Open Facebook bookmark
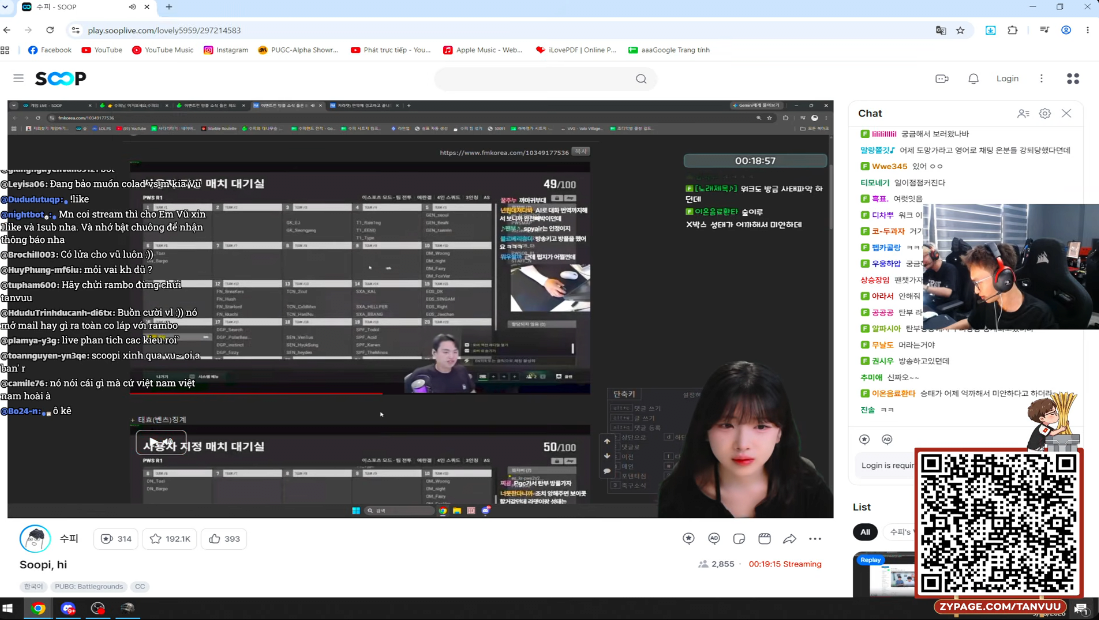The height and width of the screenshot is (620, 1099). point(50,50)
